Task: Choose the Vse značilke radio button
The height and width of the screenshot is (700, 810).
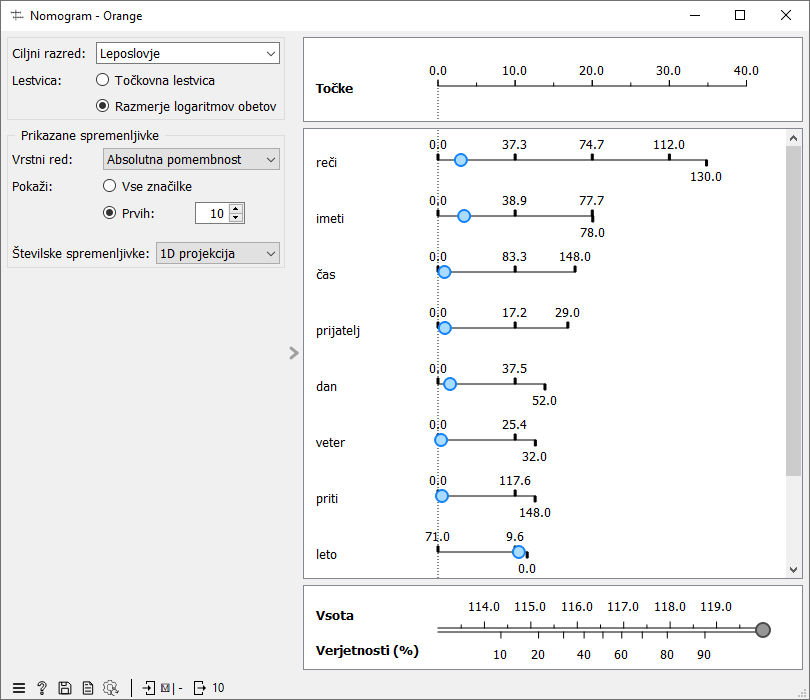Action: click(110, 186)
